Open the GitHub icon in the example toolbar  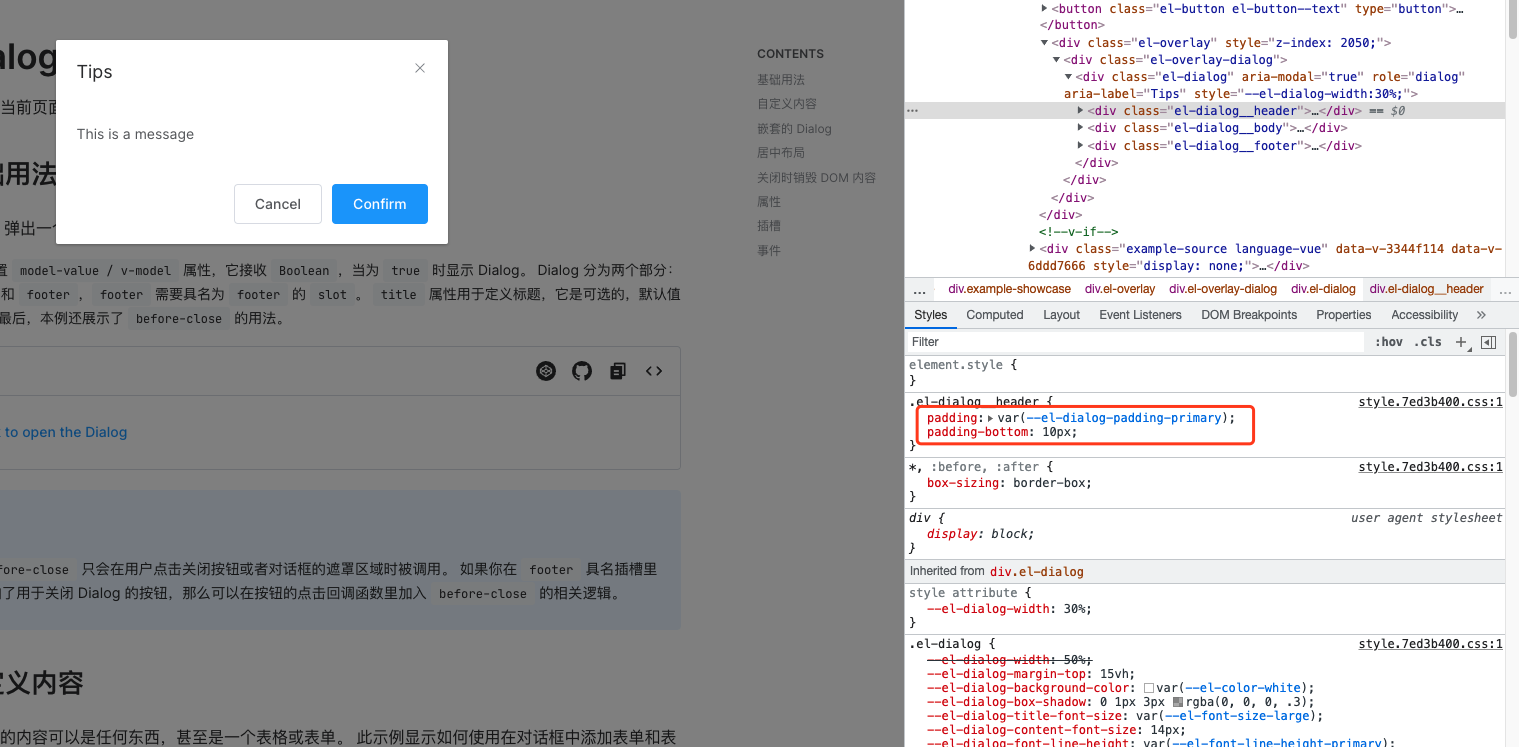[x=582, y=371]
